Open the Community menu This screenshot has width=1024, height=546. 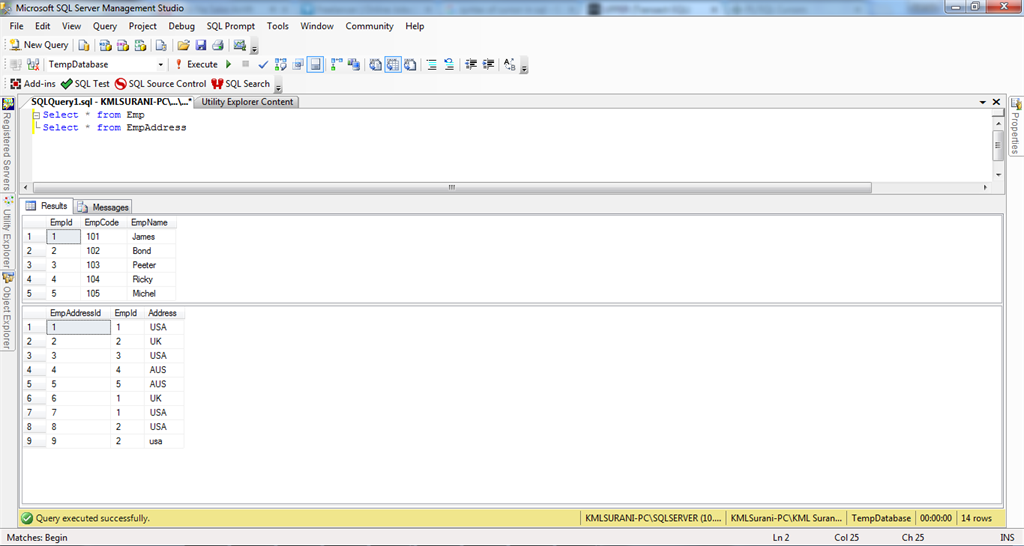click(x=370, y=26)
